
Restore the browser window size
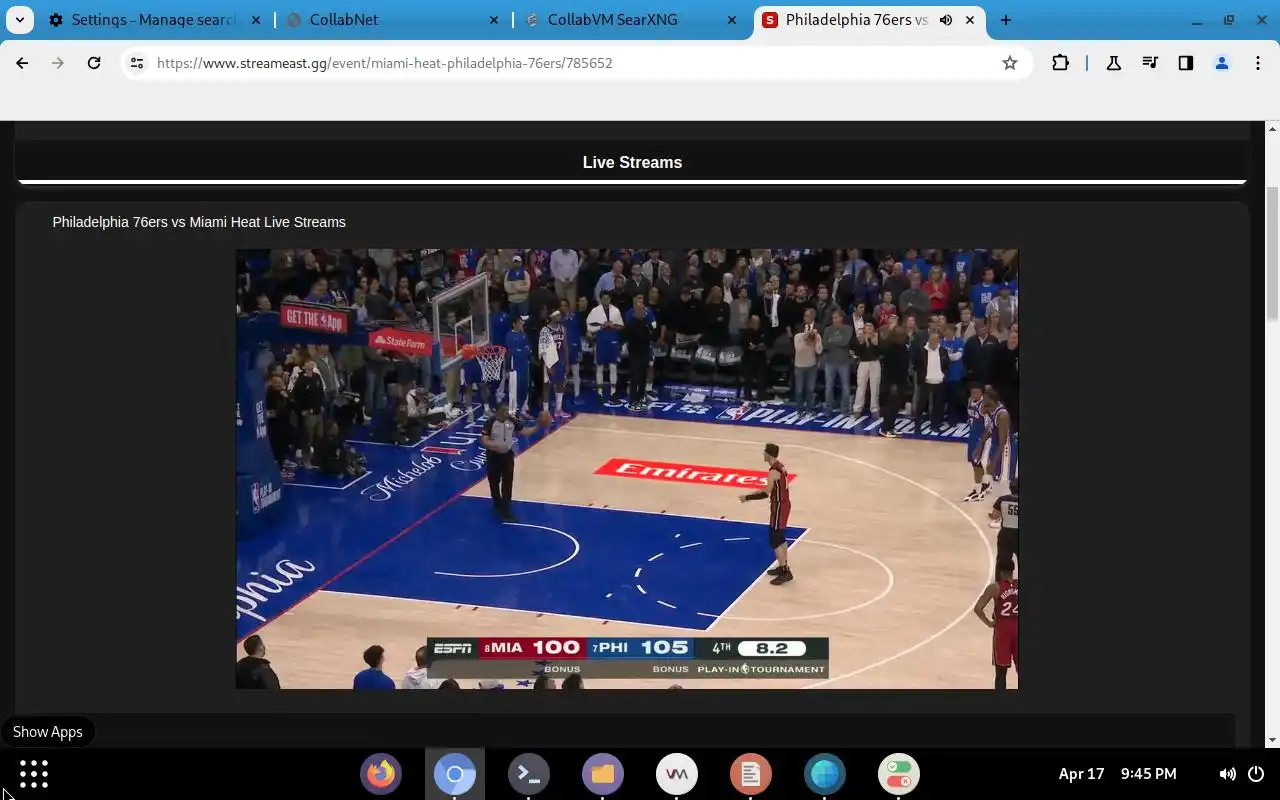[x=1229, y=20]
